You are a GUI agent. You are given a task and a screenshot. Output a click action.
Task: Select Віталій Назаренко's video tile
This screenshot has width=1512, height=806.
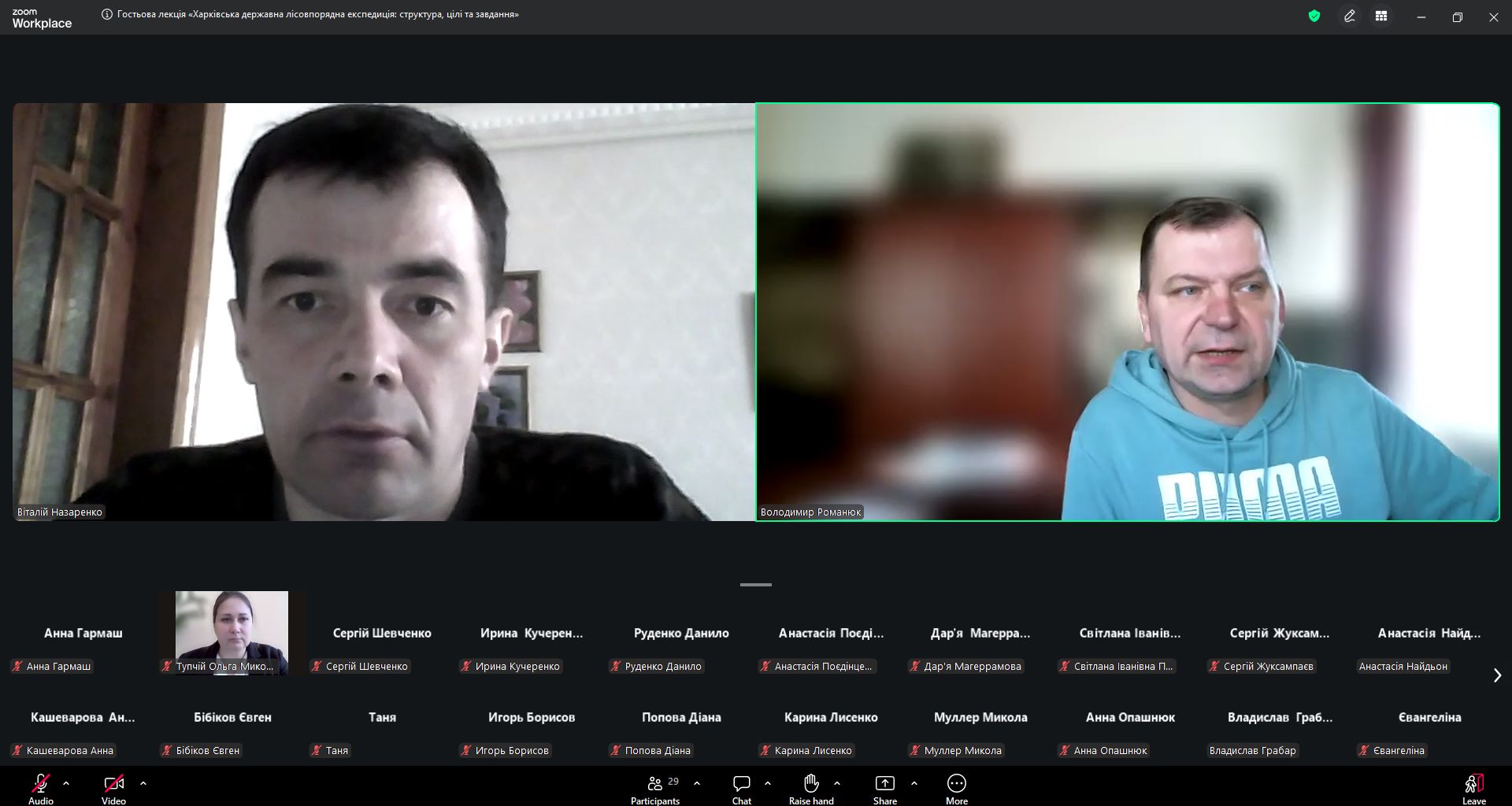(383, 312)
